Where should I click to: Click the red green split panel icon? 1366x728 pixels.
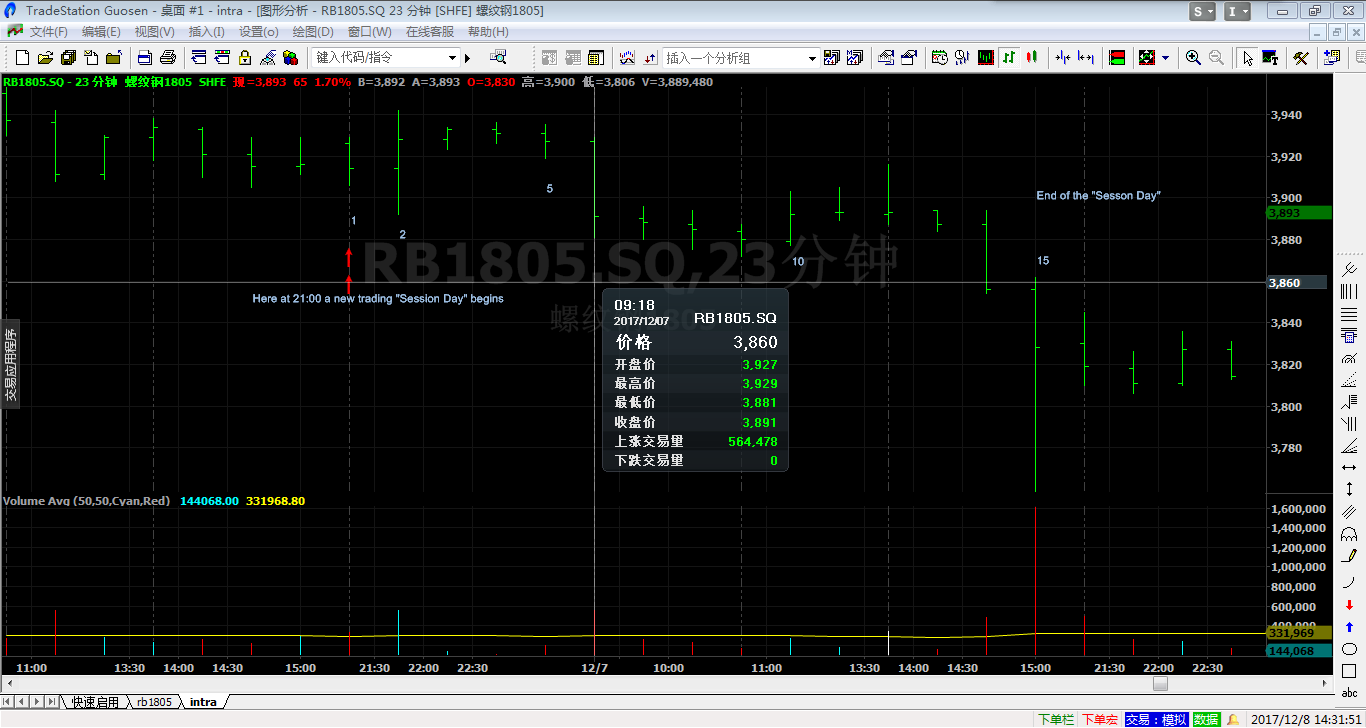pyautogui.click(x=1117, y=58)
